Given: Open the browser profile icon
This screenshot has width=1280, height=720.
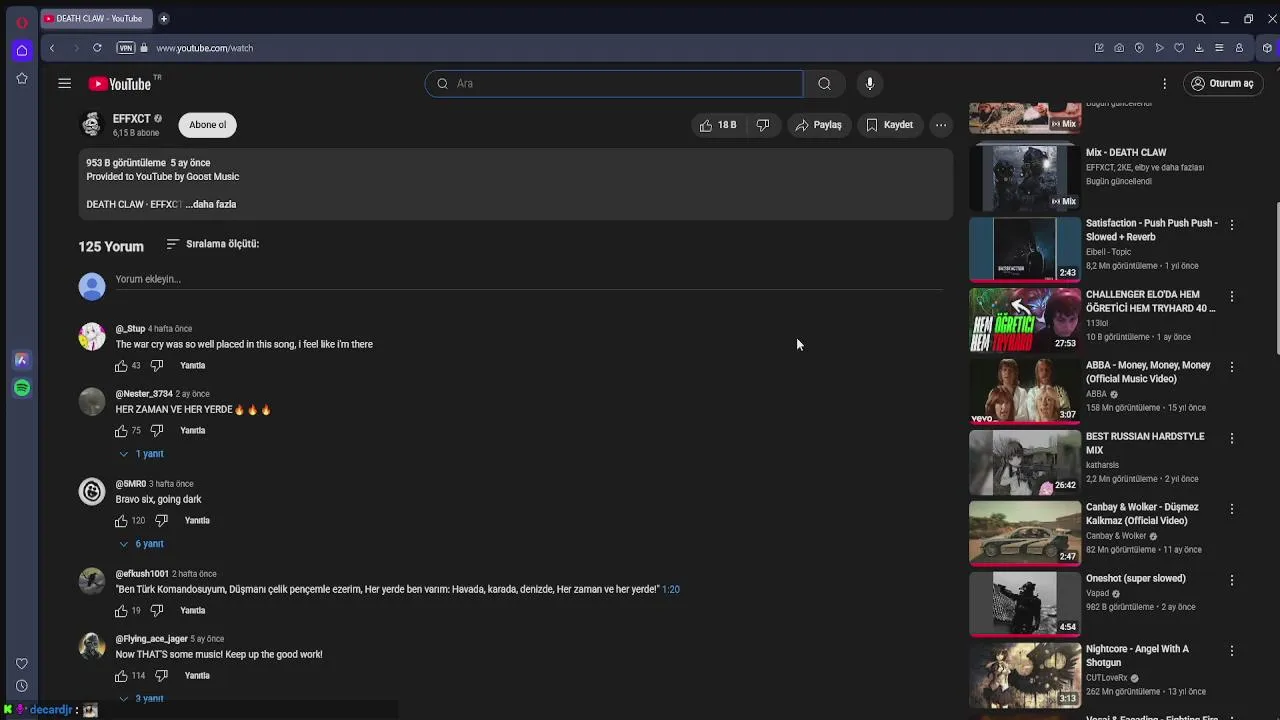Looking at the screenshot, I should (x=1239, y=48).
